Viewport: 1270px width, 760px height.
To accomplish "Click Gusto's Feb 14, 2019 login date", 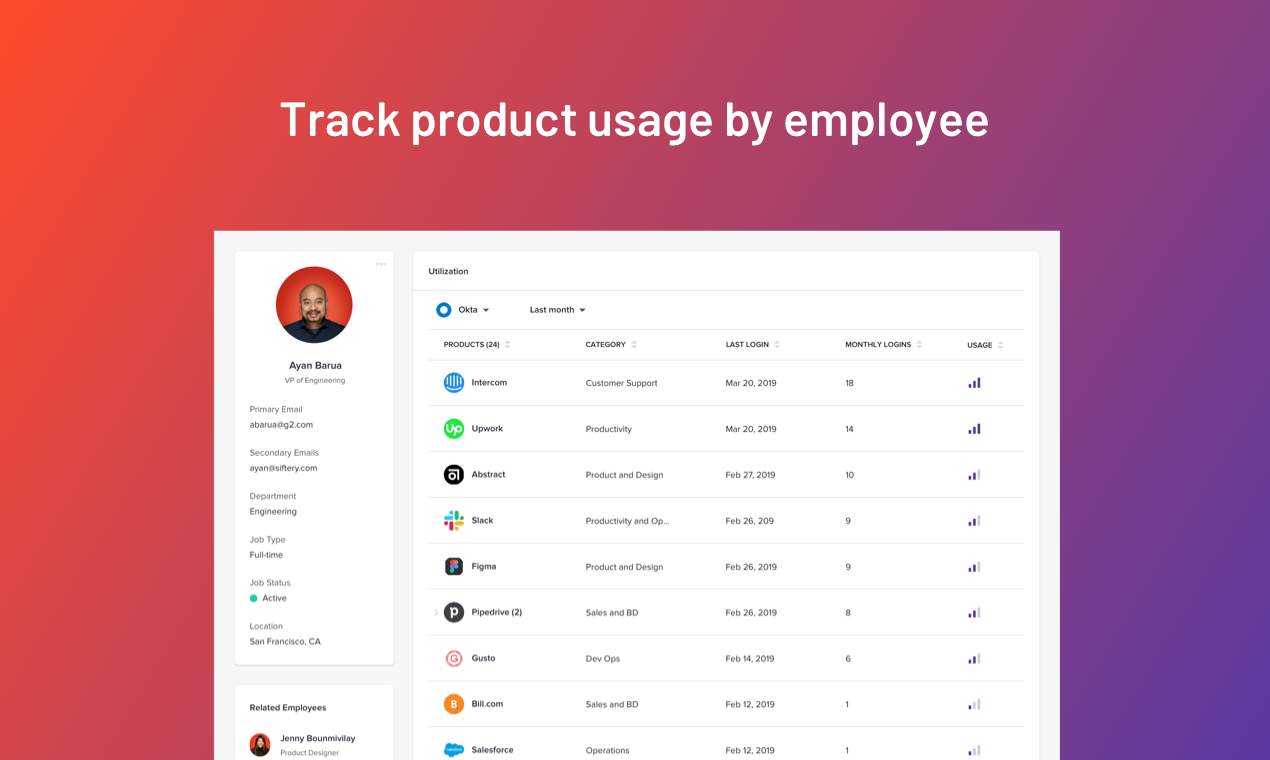I will [x=751, y=659].
